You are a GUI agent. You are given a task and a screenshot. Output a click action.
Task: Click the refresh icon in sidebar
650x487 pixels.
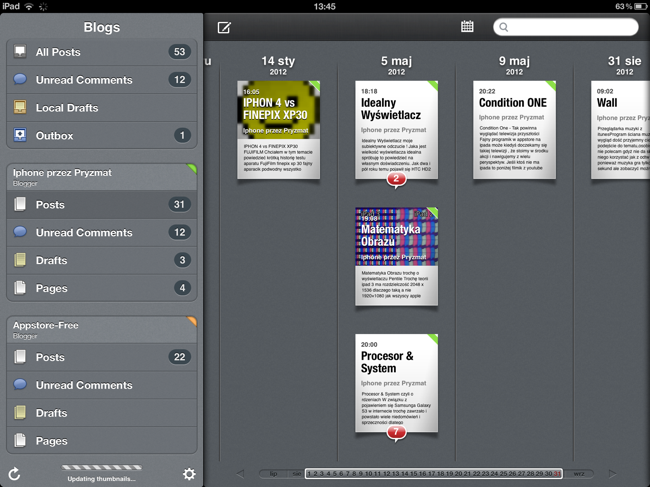point(15,474)
